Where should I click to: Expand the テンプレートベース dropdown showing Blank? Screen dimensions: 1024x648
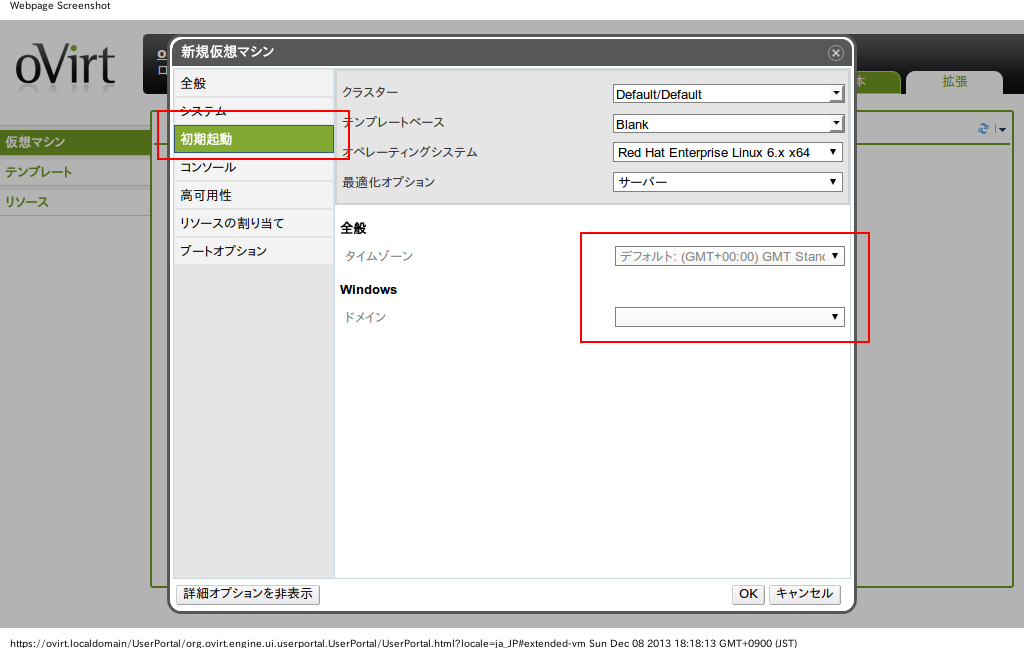click(728, 124)
